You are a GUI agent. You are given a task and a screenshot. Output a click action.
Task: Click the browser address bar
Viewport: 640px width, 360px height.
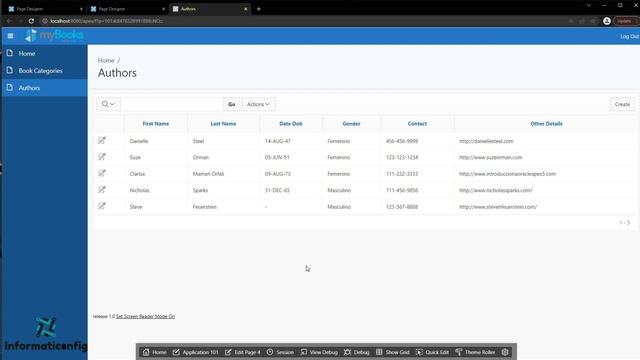(x=302, y=21)
